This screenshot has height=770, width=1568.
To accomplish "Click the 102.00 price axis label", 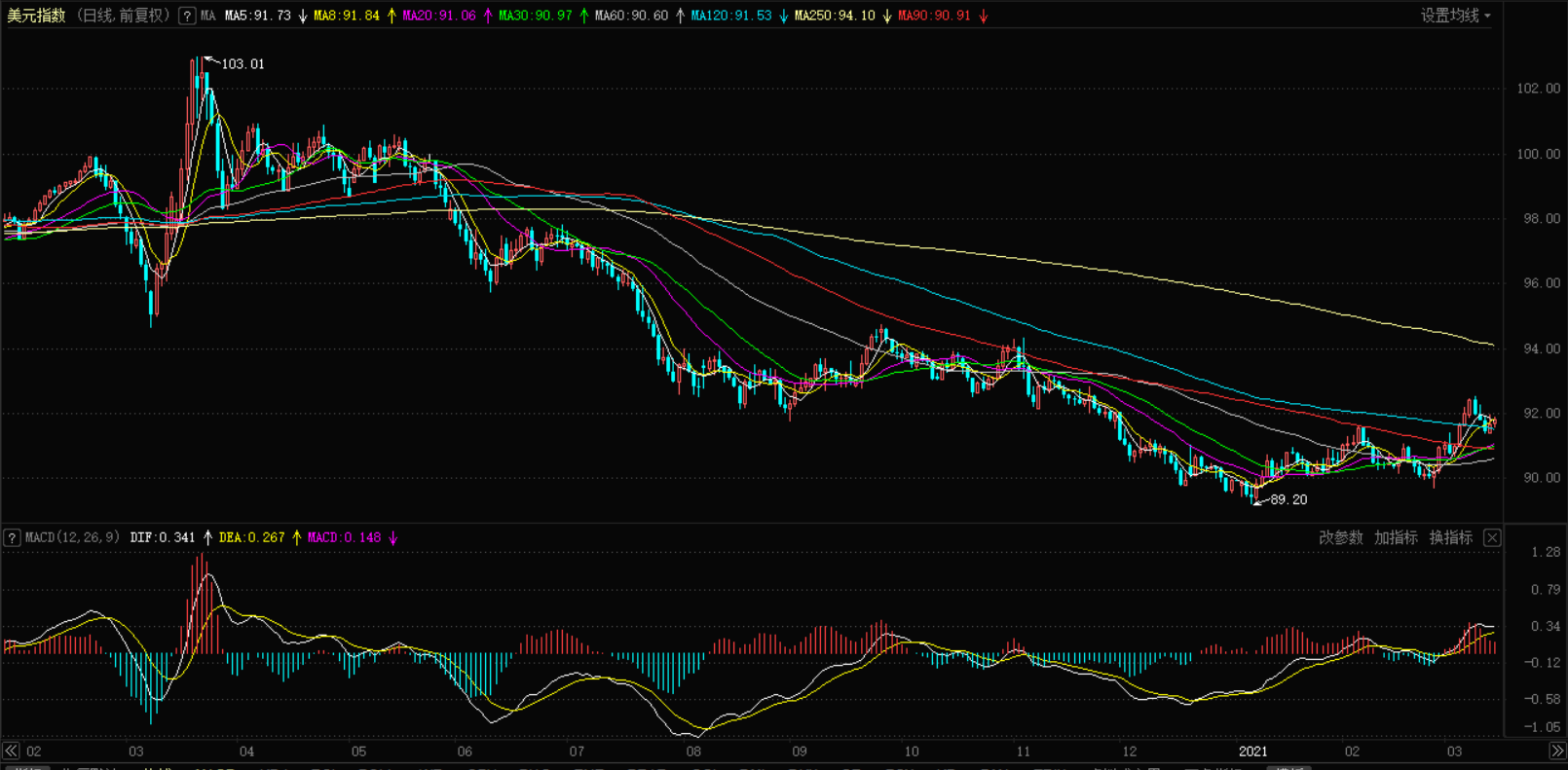I will point(1539,89).
